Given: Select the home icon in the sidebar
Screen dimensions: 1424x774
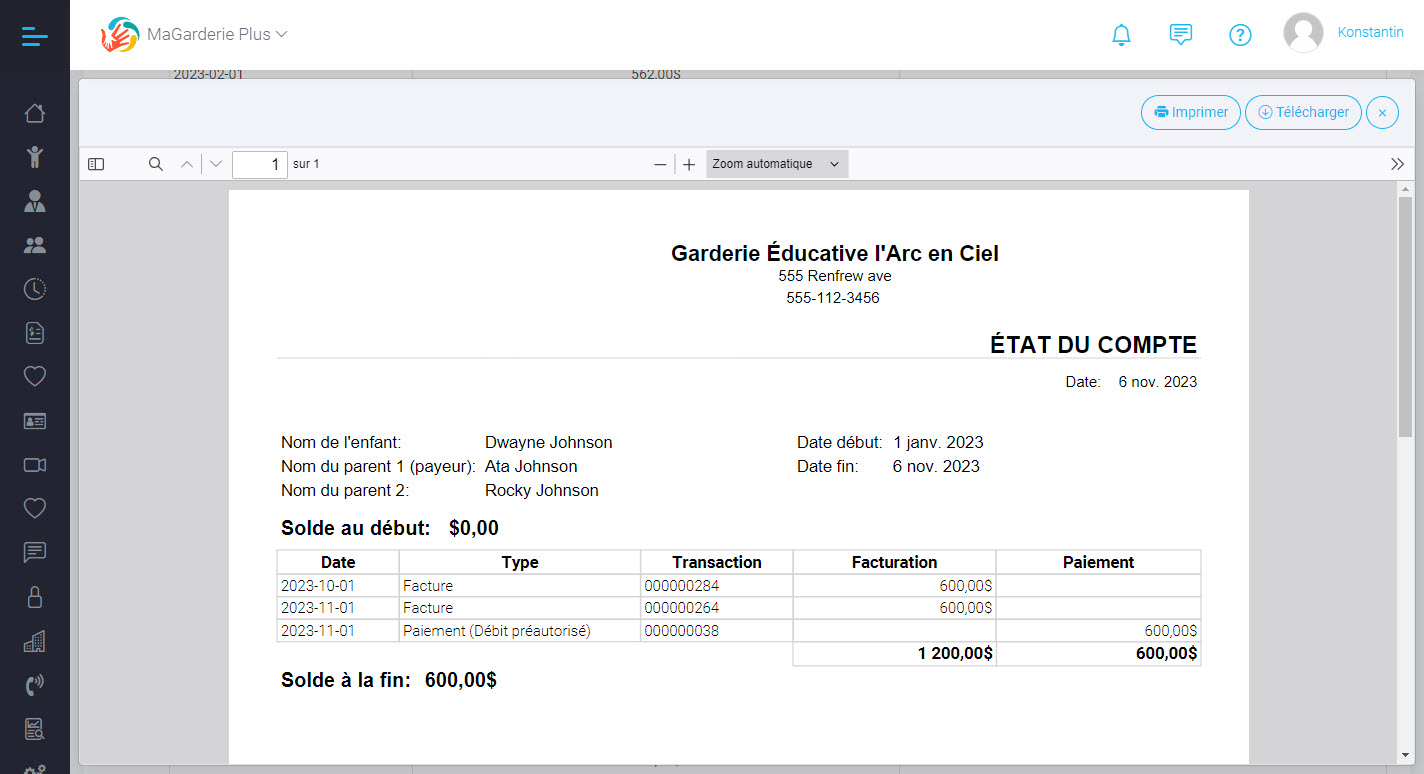Looking at the screenshot, I should point(35,113).
